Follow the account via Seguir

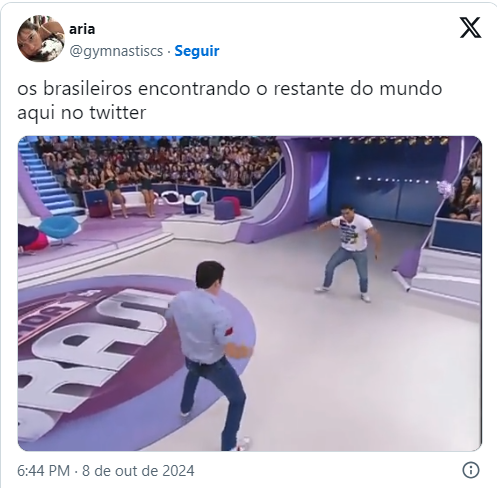pos(197,51)
